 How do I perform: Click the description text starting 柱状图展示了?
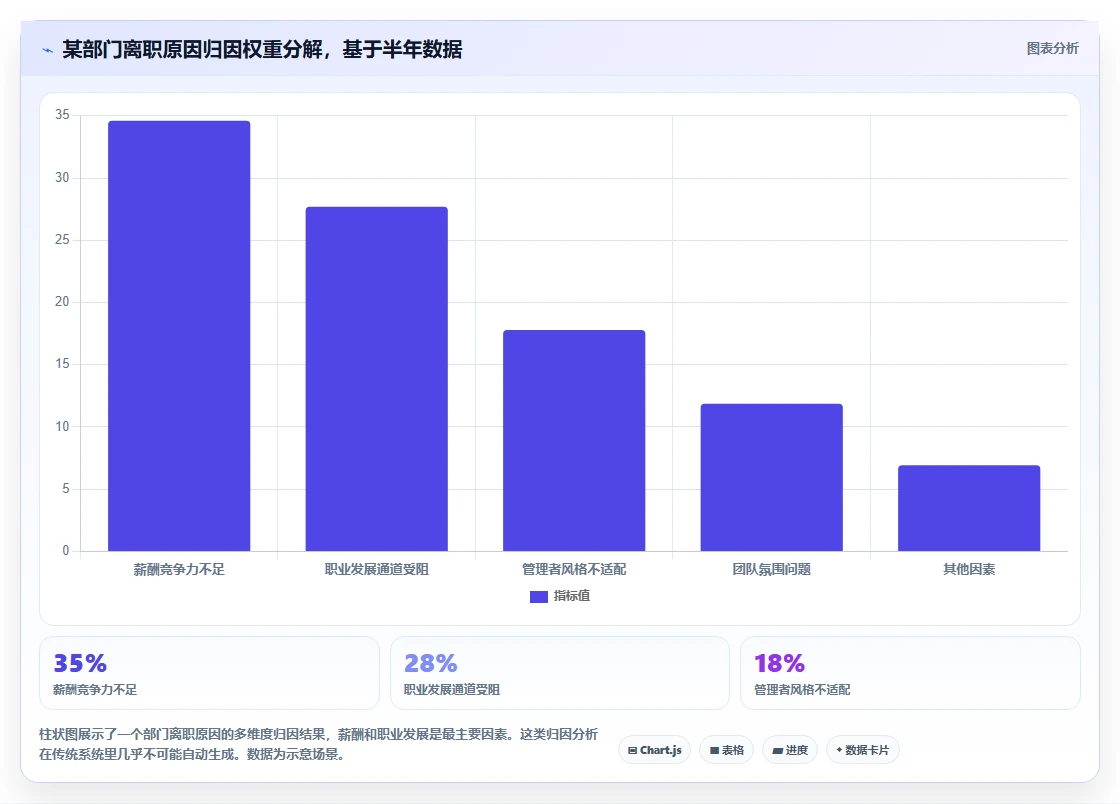(319, 744)
